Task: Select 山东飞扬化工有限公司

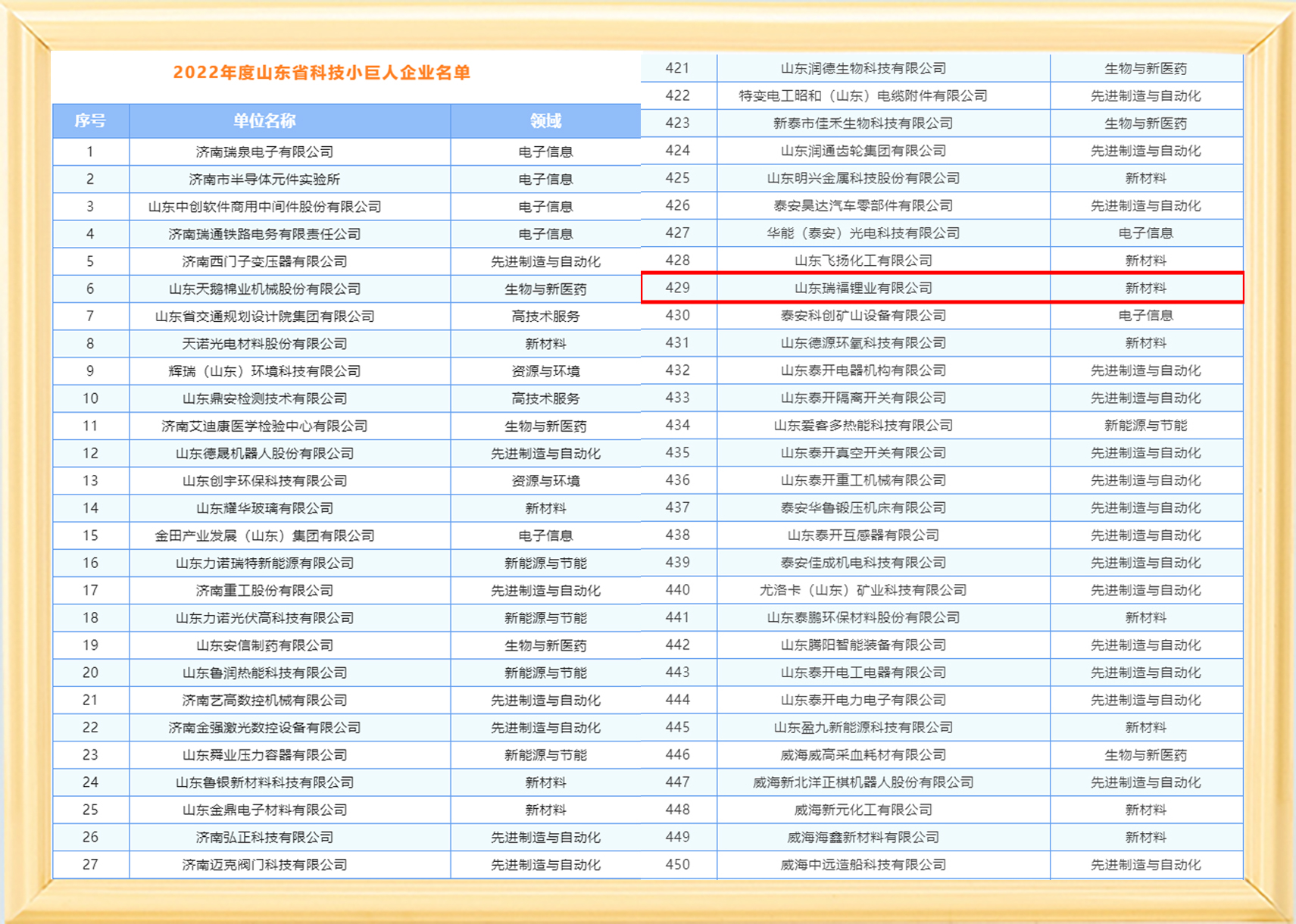Action: click(863, 261)
